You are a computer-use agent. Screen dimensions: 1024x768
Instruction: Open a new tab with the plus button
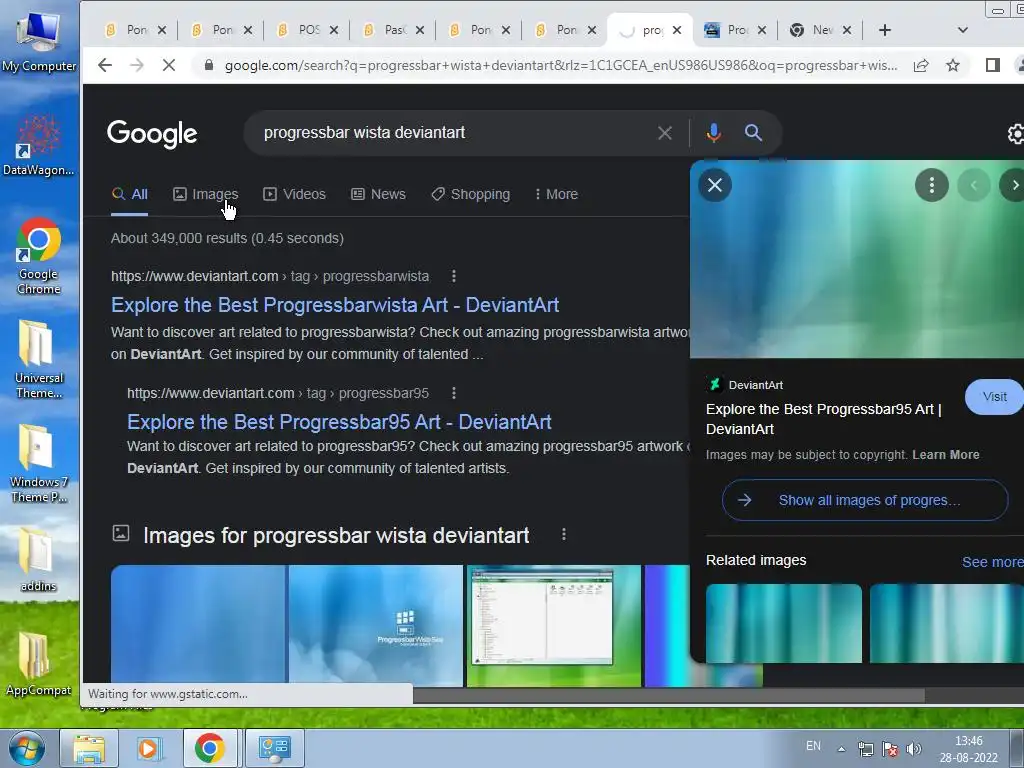(884, 30)
